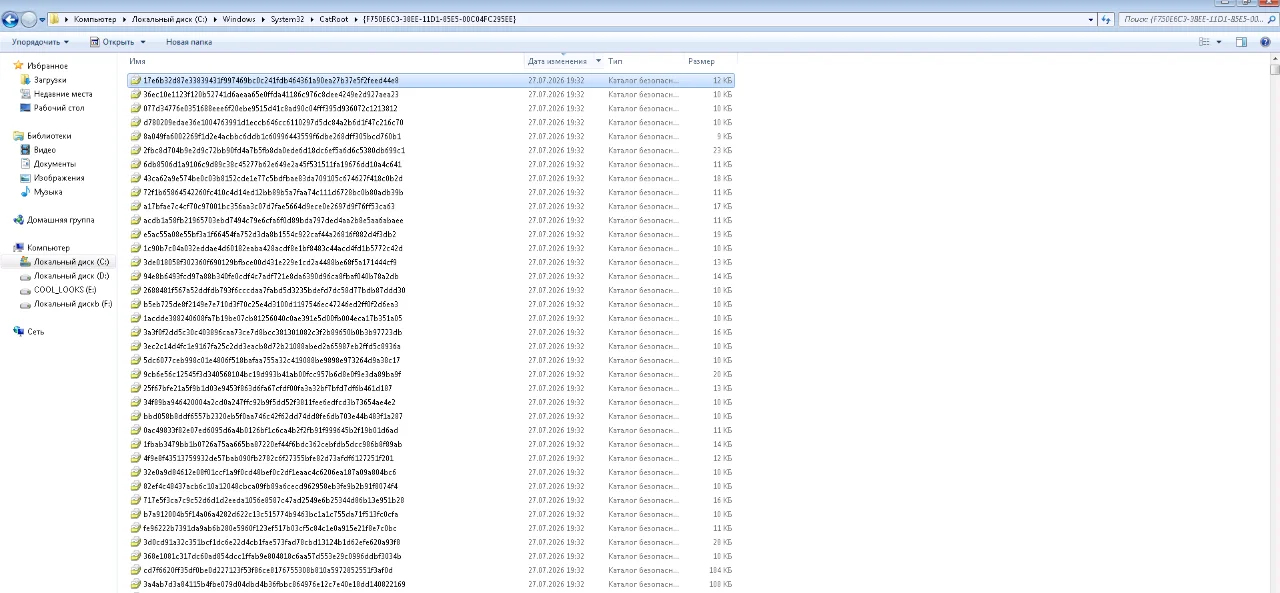Click the file icon of row 36ec10e1123f…
The width and height of the screenshot is (1280, 593).
135,94
